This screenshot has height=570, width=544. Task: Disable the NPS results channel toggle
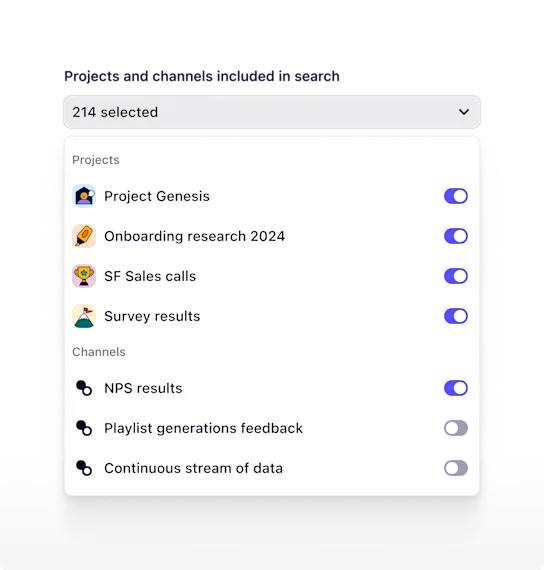(456, 388)
